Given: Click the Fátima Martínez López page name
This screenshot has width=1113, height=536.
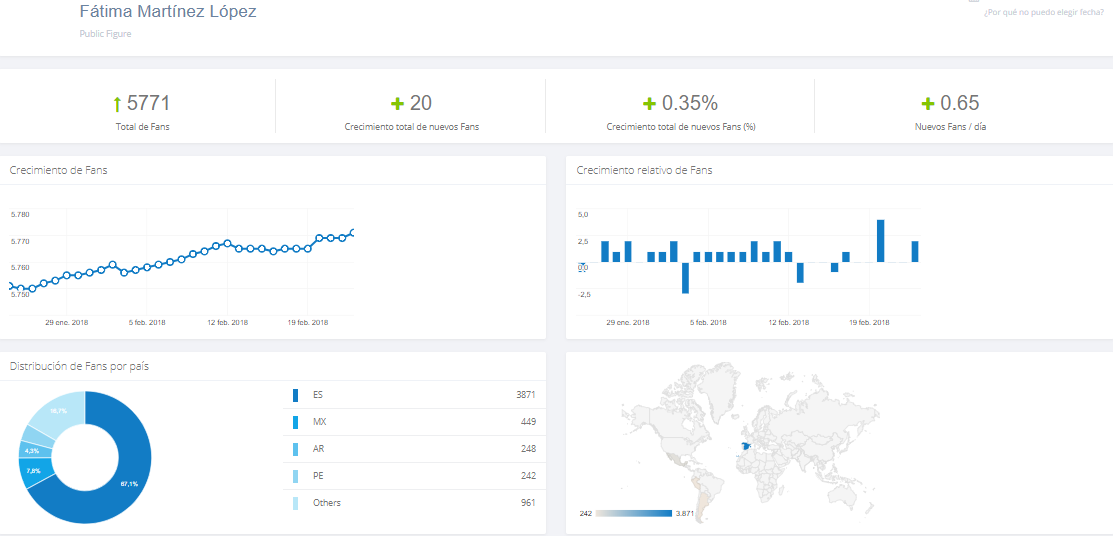Looking at the screenshot, I should pyautogui.click(x=167, y=12).
